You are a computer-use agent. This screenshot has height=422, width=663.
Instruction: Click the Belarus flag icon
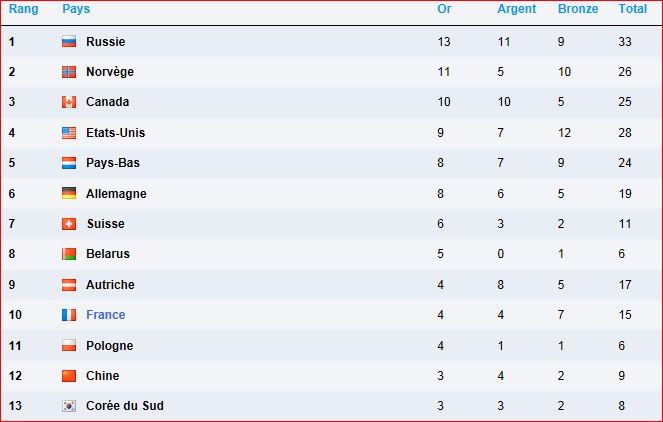click(69, 254)
